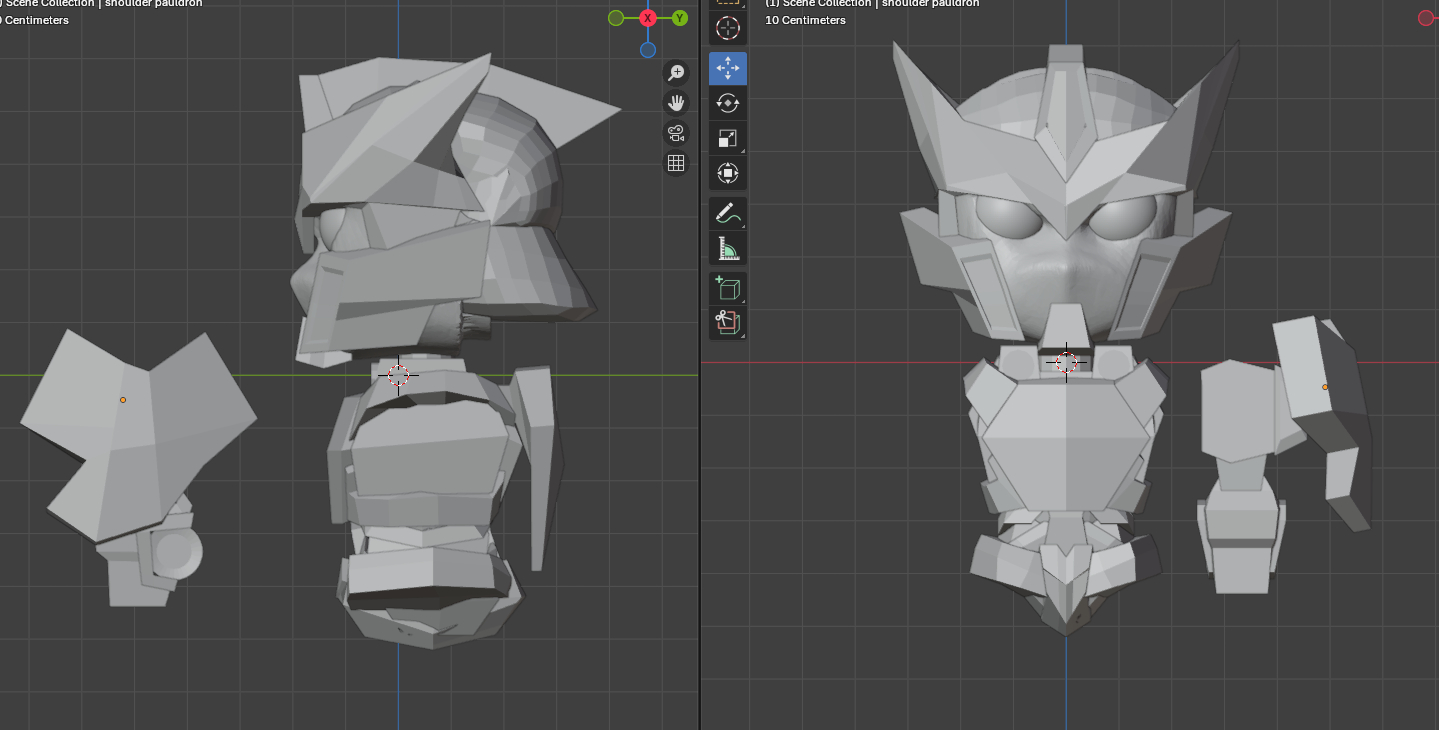Choose the Transform tool

point(727,174)
